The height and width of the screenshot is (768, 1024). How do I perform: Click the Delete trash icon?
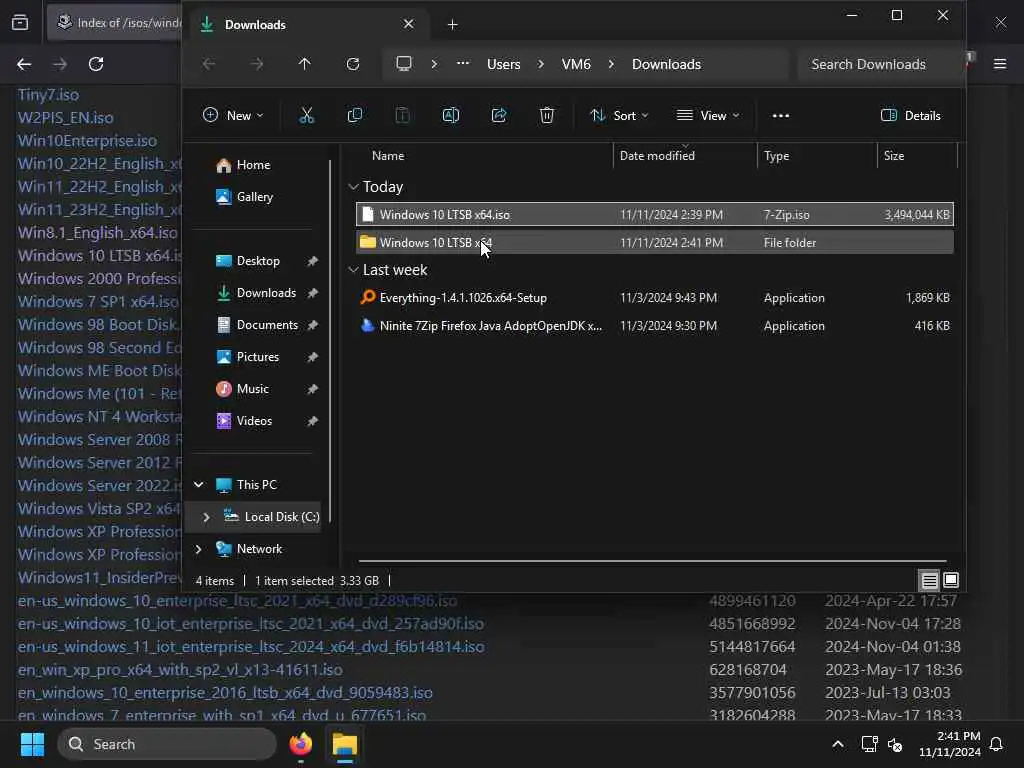point(547,116)
